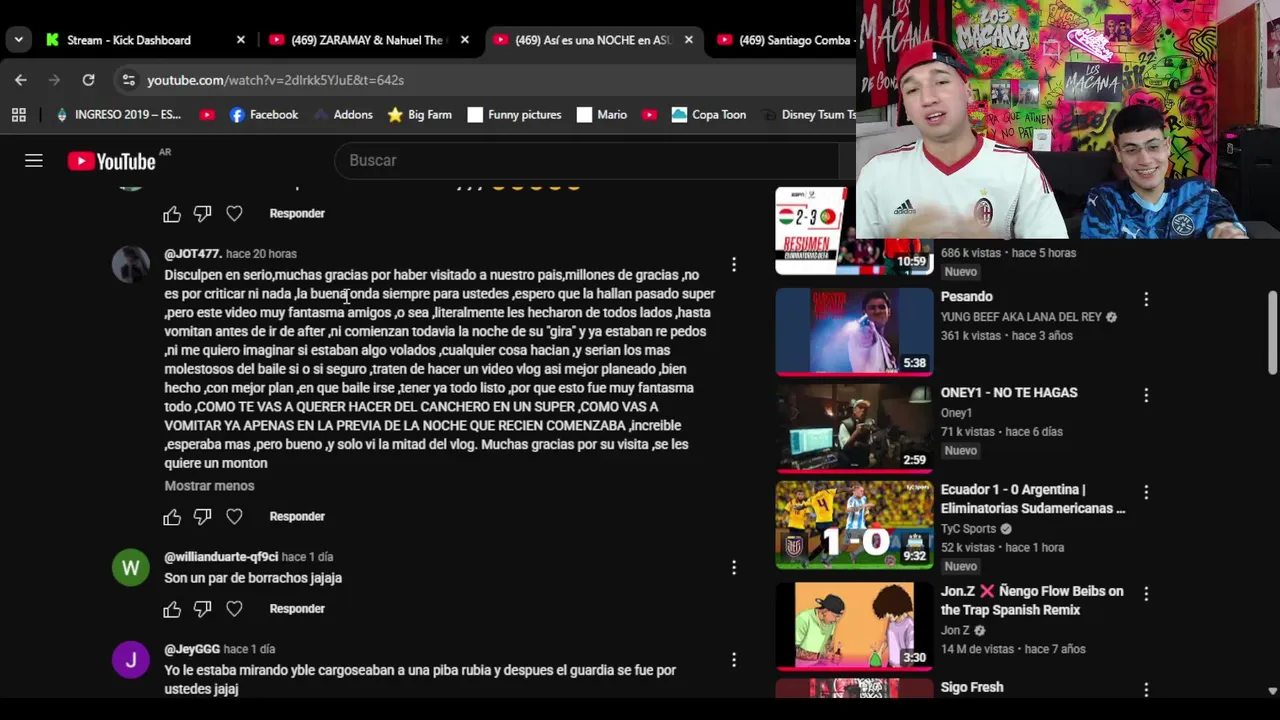
Task: Open options for Jon.Z Ñengo Flow video
Action: click(x=1146, y=594)
